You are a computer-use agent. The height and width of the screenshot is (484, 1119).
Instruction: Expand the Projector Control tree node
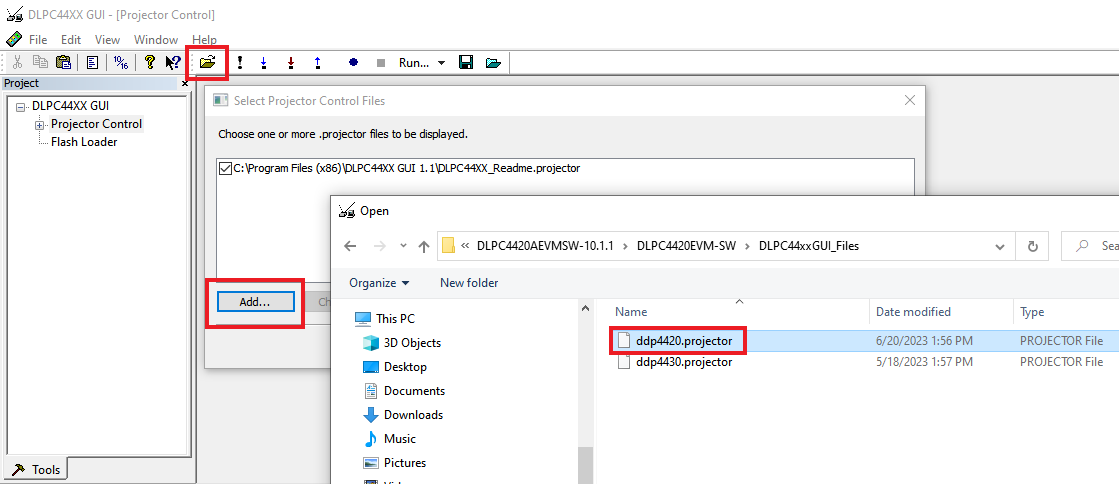tap(40, 125)
